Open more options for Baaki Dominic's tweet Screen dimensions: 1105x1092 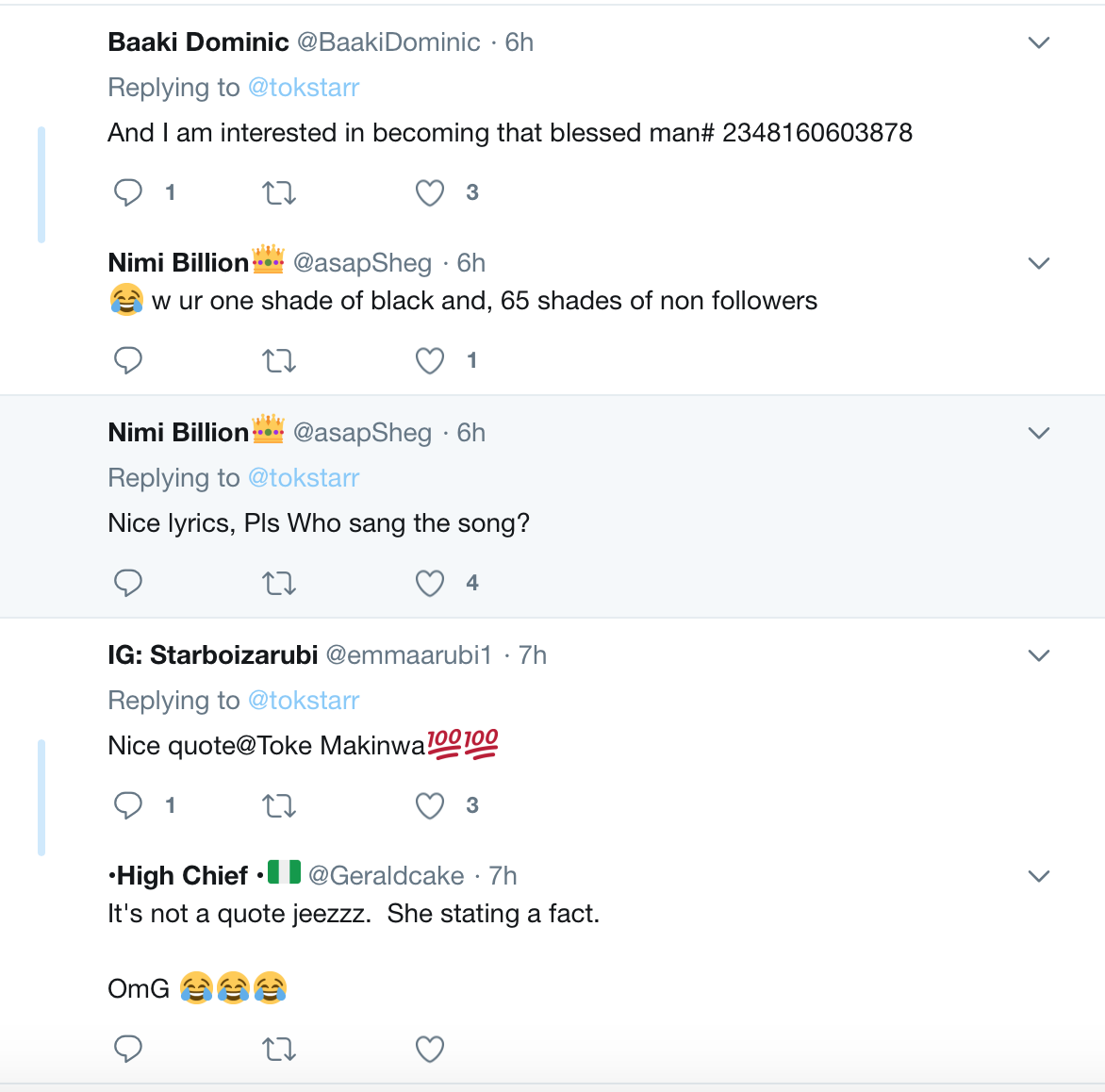click(1039, 42)
